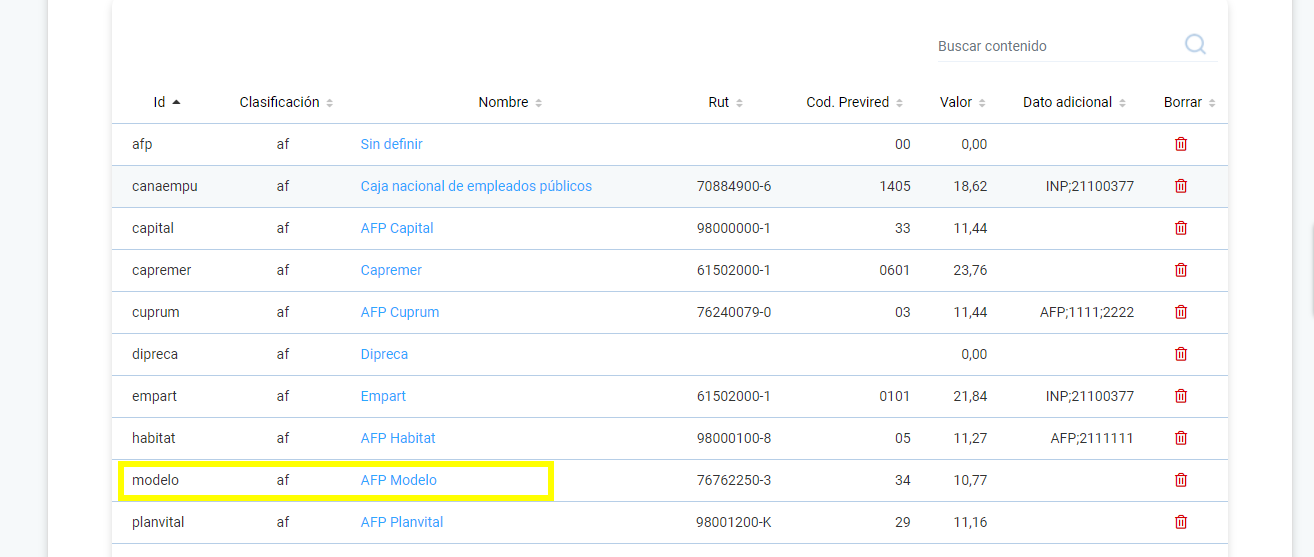Sort table by Cod. Previred column
The width and height of the screenshot is (1314, 557).
pos(854,102)
